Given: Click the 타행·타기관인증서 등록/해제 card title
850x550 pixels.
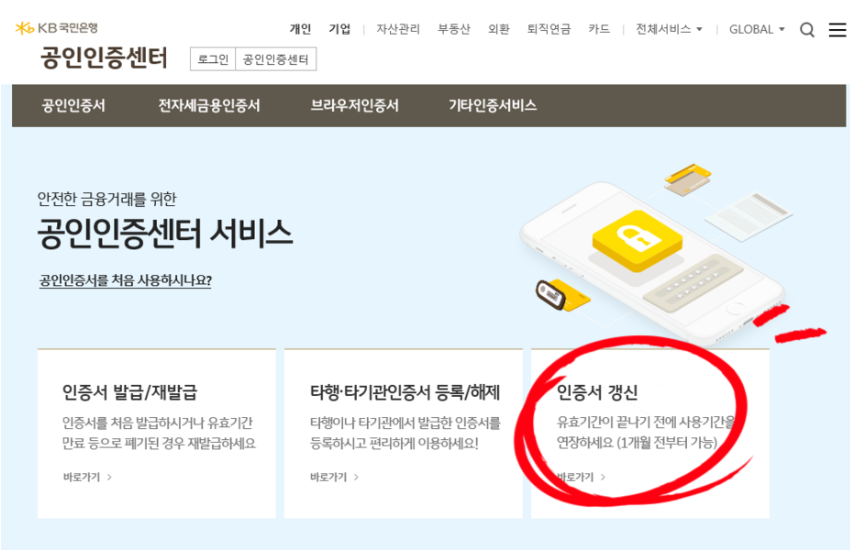Looking at the screenshot, I should pyautogui.click(x=405, y=392).
